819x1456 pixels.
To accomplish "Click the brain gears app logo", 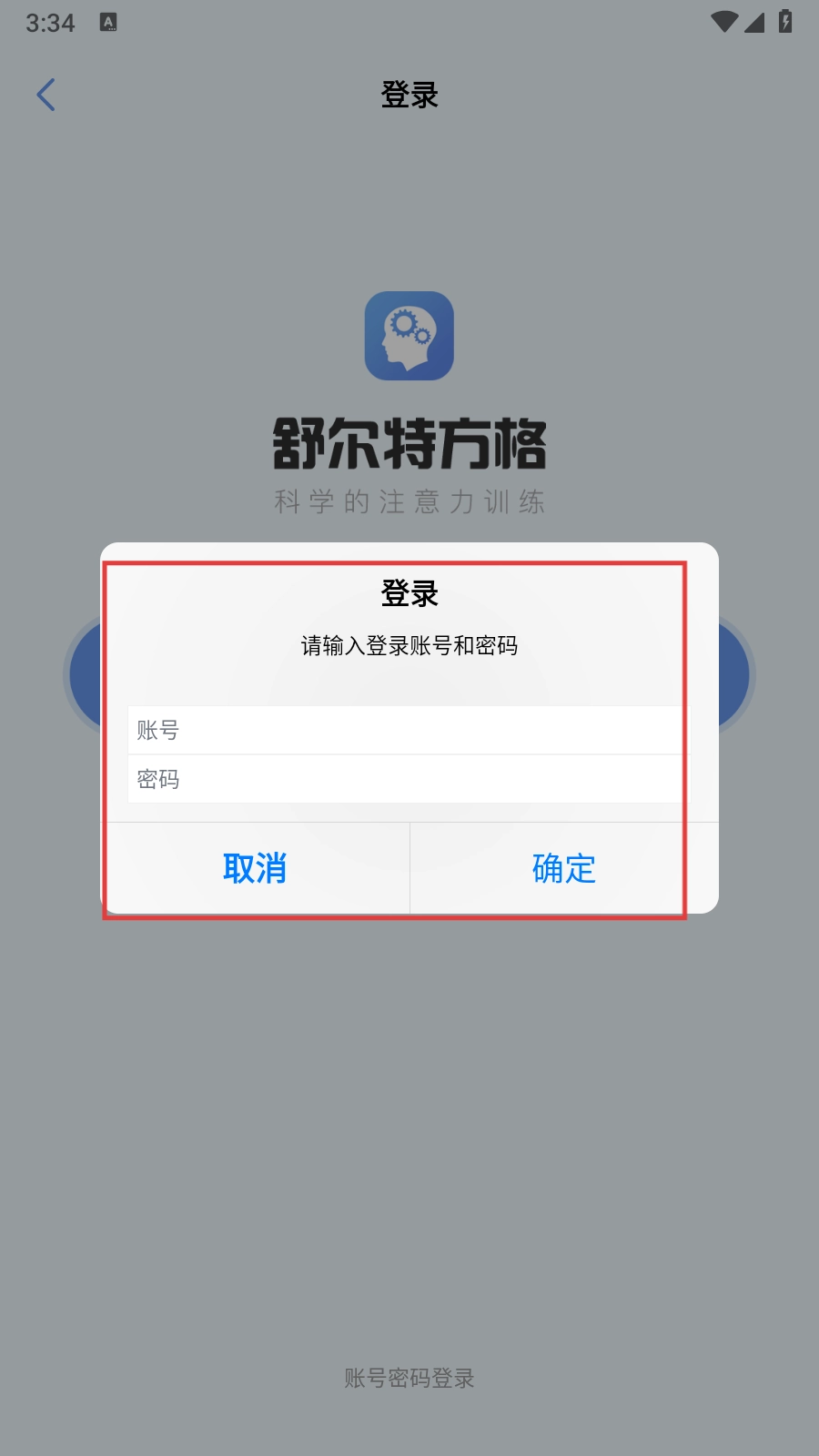I will [409, 336].
